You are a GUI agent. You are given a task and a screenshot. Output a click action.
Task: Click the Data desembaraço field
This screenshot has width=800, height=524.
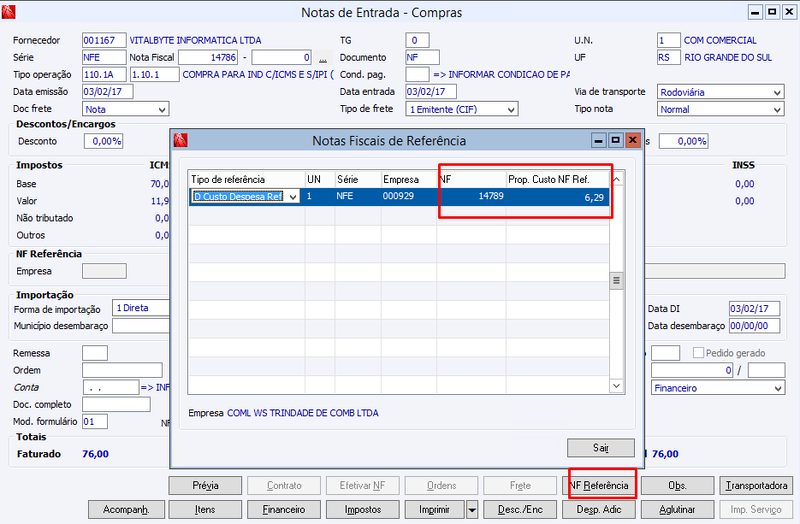755,326
